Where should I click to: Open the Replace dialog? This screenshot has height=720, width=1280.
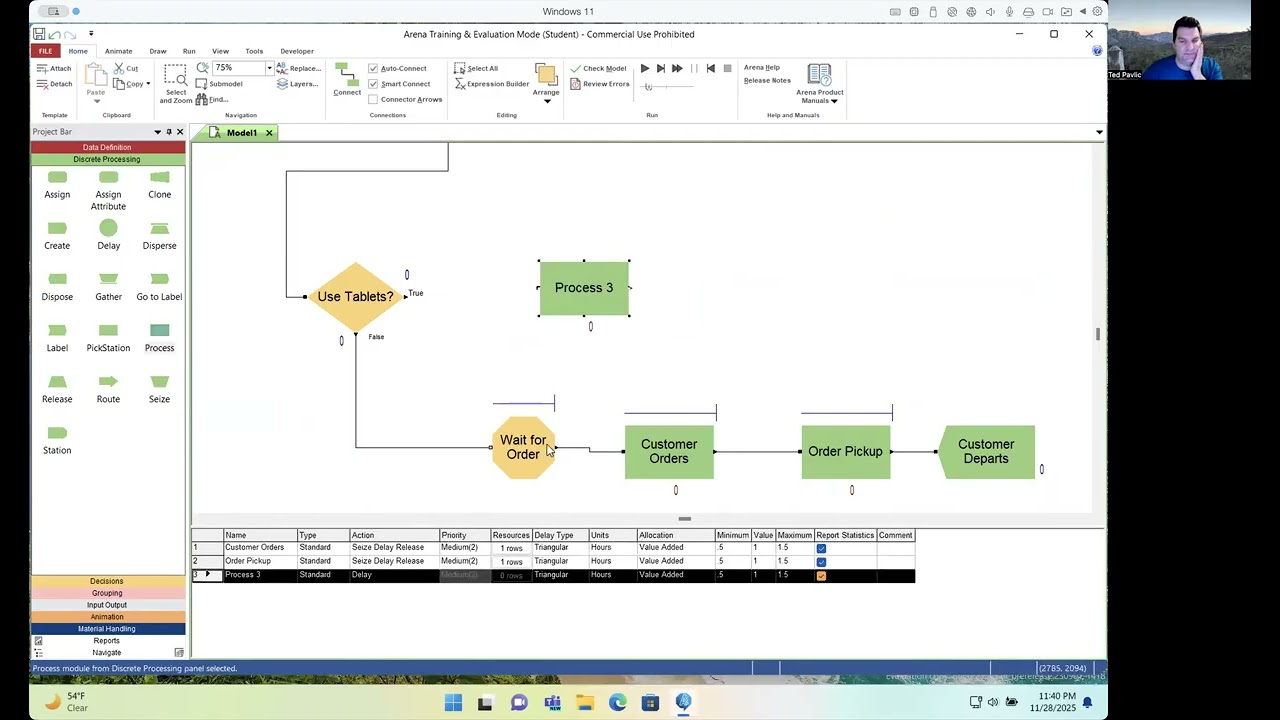298,68
